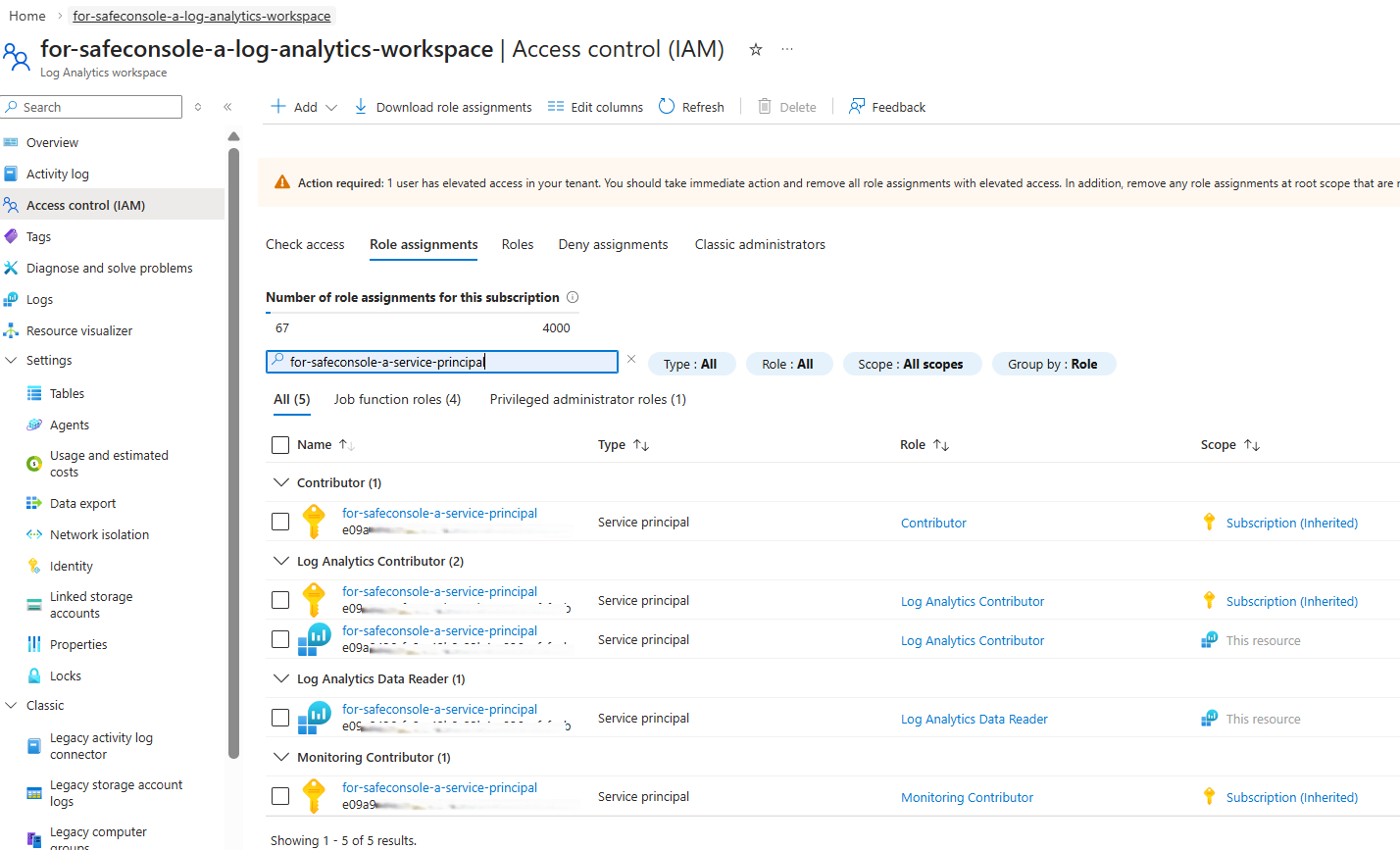Collapse the Contributor (1) group
This screenshot has height=850, width=1400.
coord(281,482)
